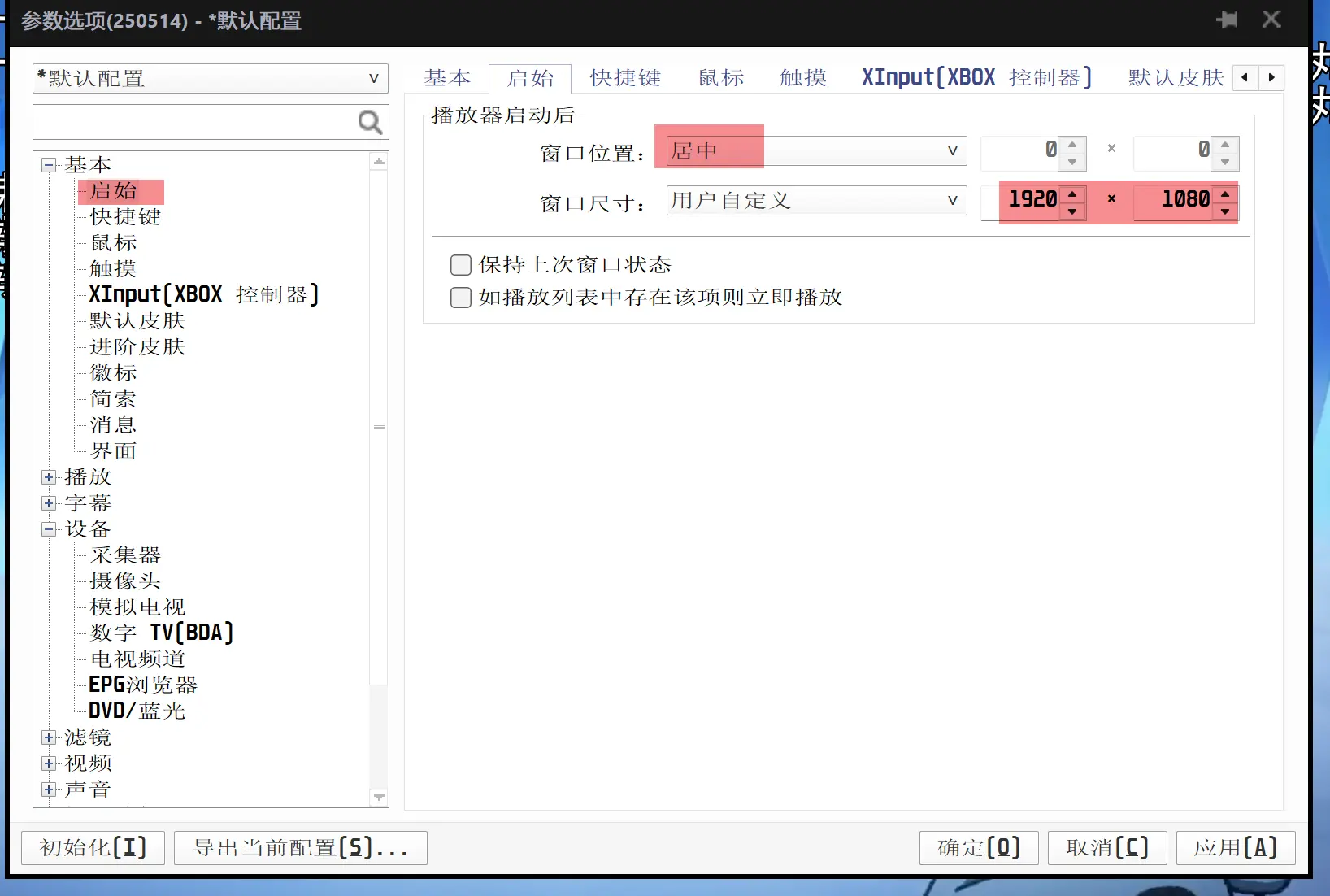Select 启始 in the settings tree
The width and height of the screenshot is (1330, 896).
(113, 191)
